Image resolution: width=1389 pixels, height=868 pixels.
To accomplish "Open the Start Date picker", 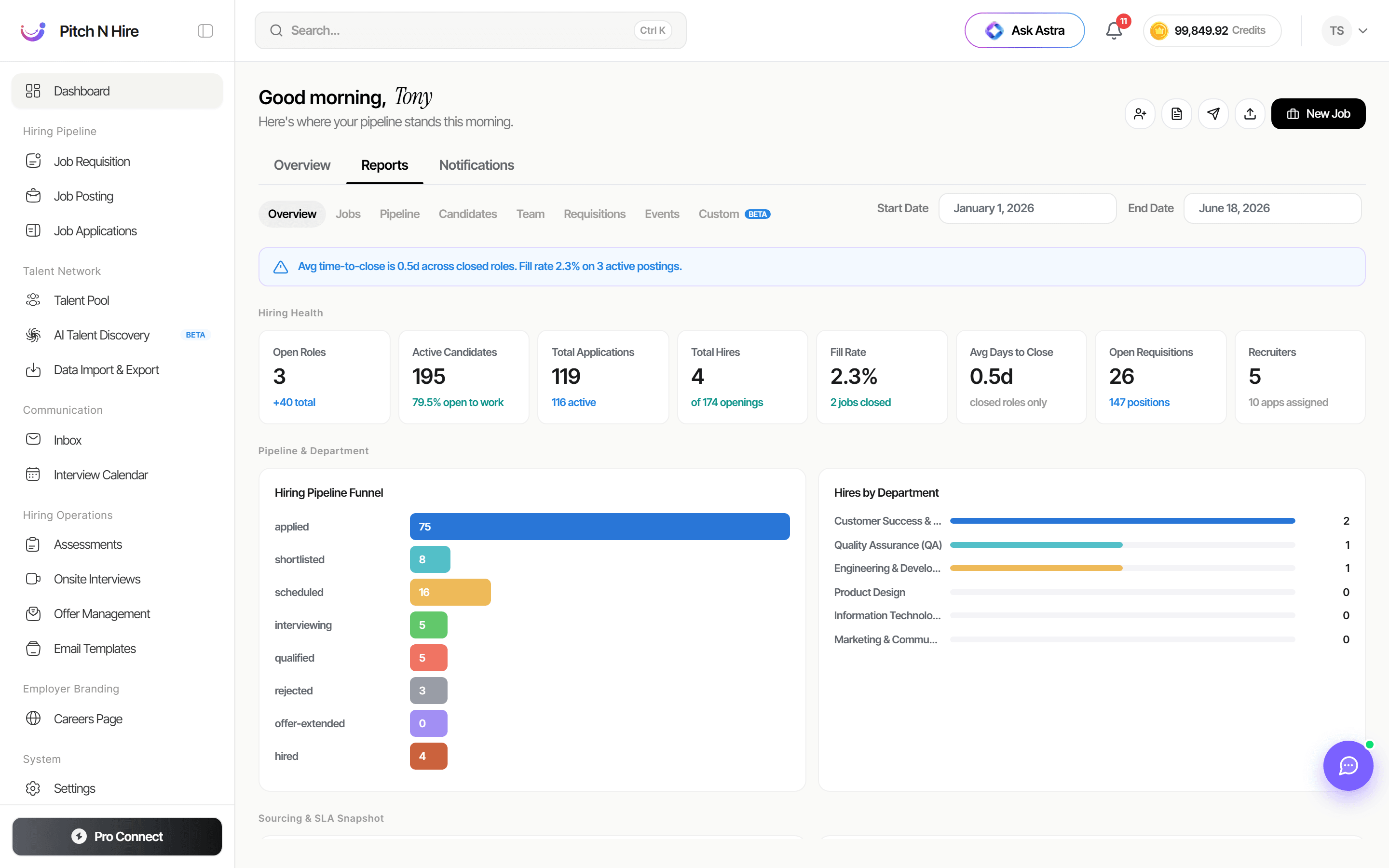I will point(1027,208).
